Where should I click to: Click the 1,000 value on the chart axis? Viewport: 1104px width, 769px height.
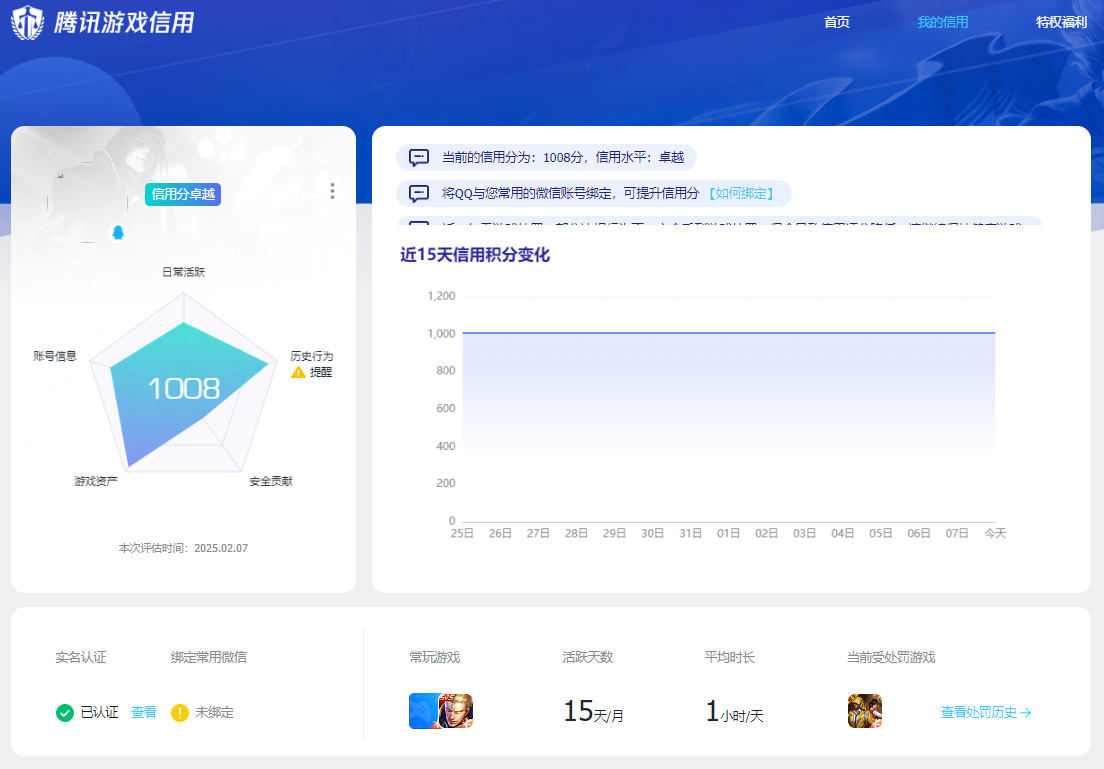(441, 333)
